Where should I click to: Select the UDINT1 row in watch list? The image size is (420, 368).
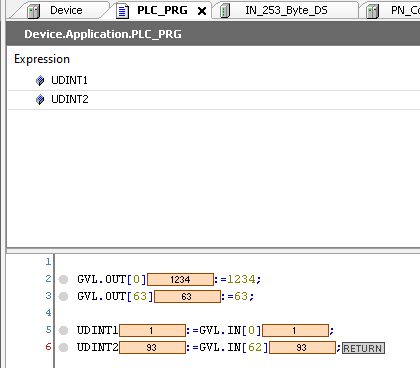click(x=214, y=80)
